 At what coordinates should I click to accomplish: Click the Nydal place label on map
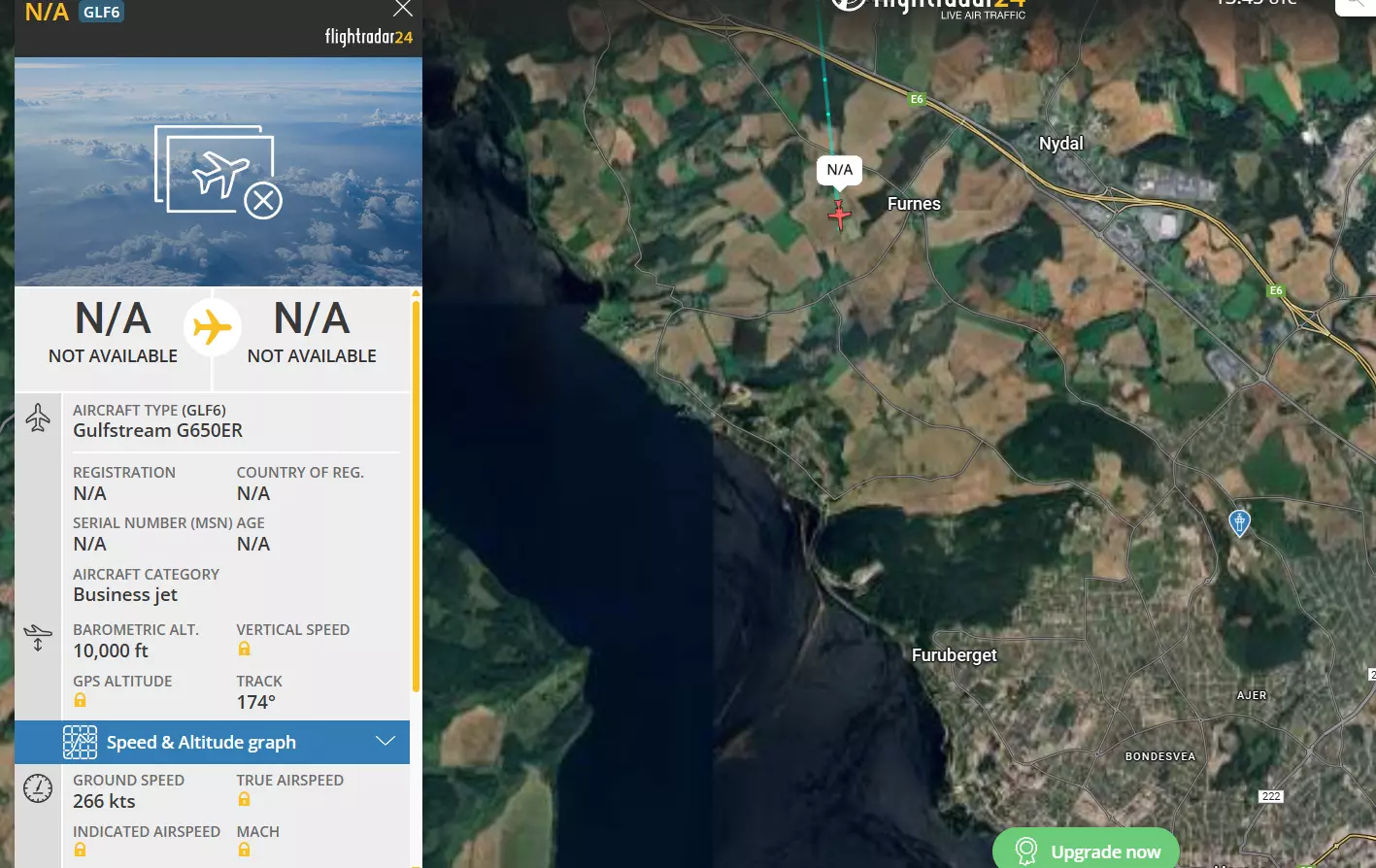(1061, 144)
